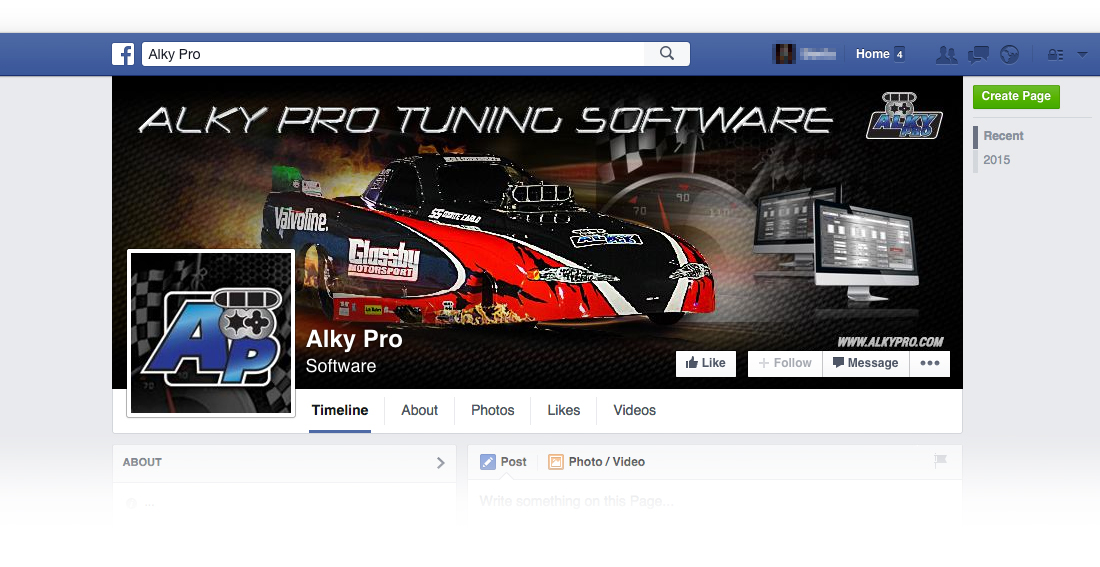The image size is (1100, 567).
Task: Send a Message to Alky Pro
Action: tap(866, 363)
